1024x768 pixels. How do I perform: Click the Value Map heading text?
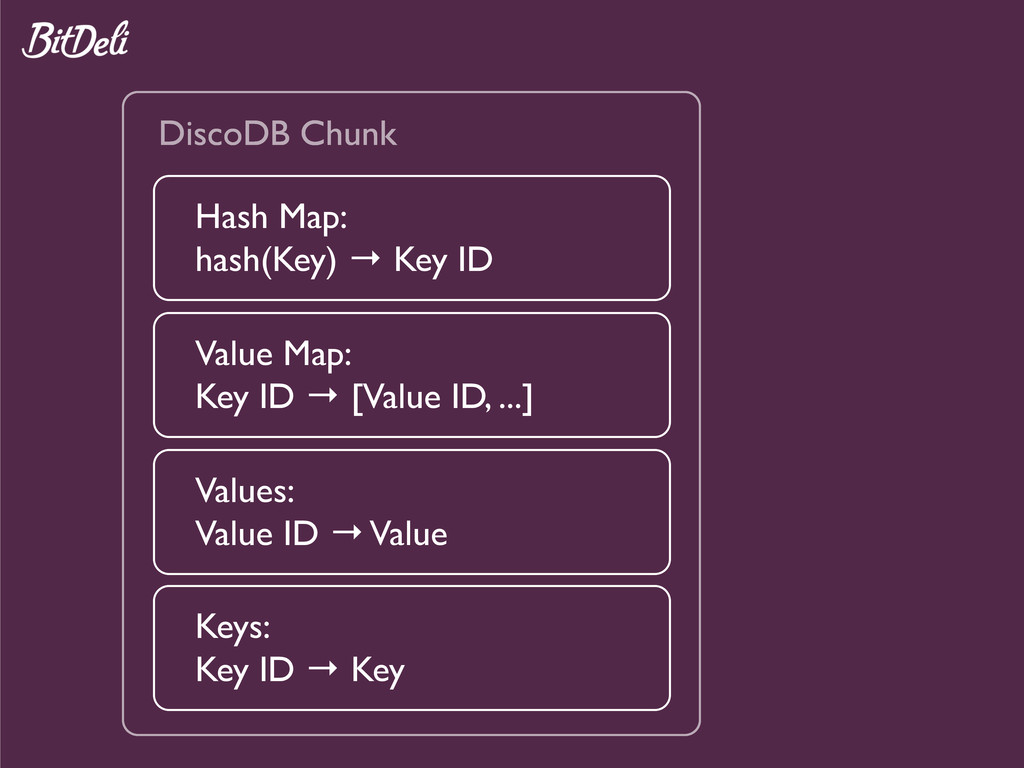273,355
